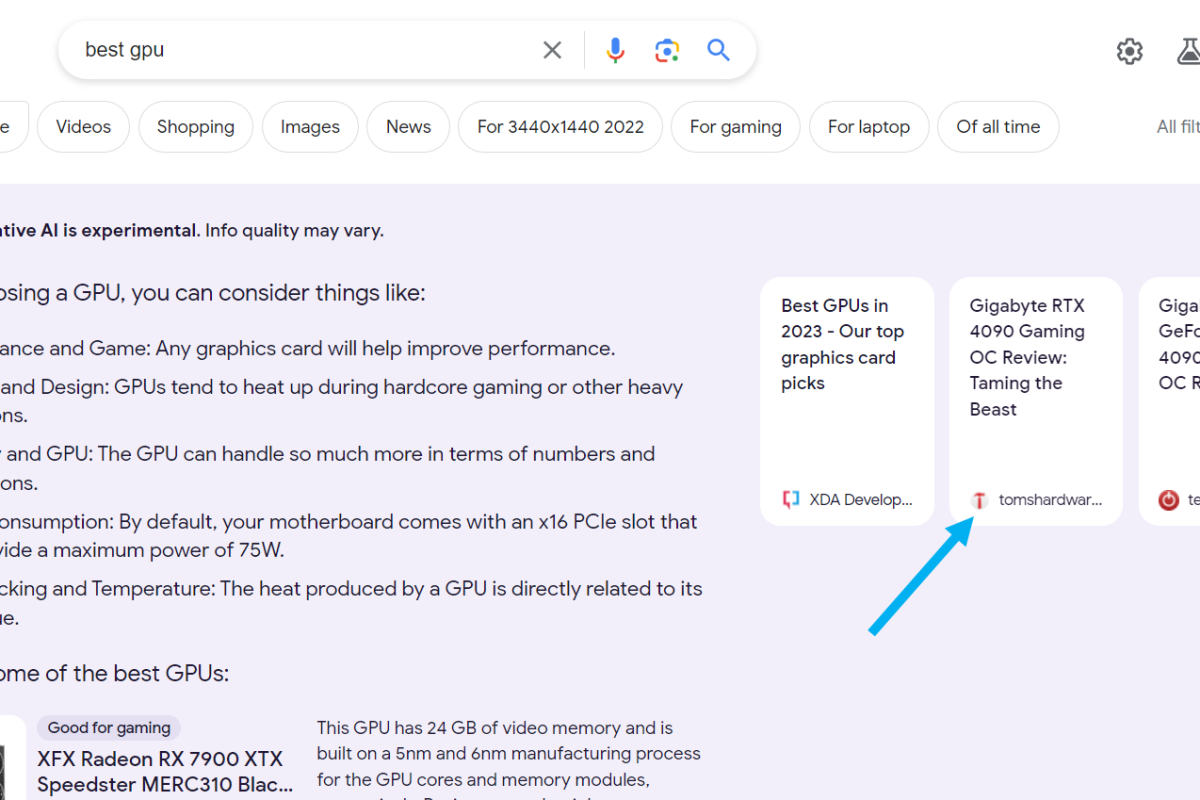1200x800 pixels.
Task: Open the 'Best GPUs in 2023' source card
Action: tap(847, 401)
